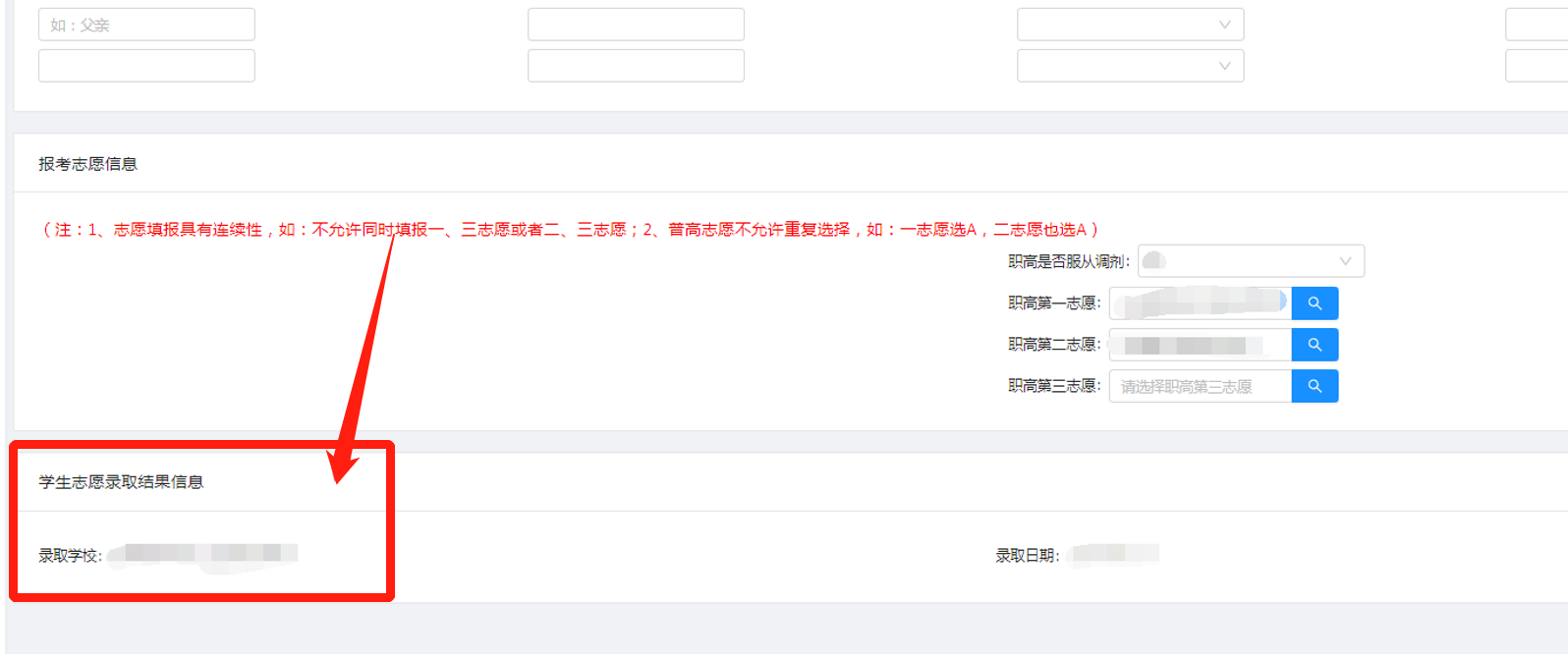Open the 职高第三志愿 search lookup
Viewport: 1568px width, 659px height.
click(1315, 386)
